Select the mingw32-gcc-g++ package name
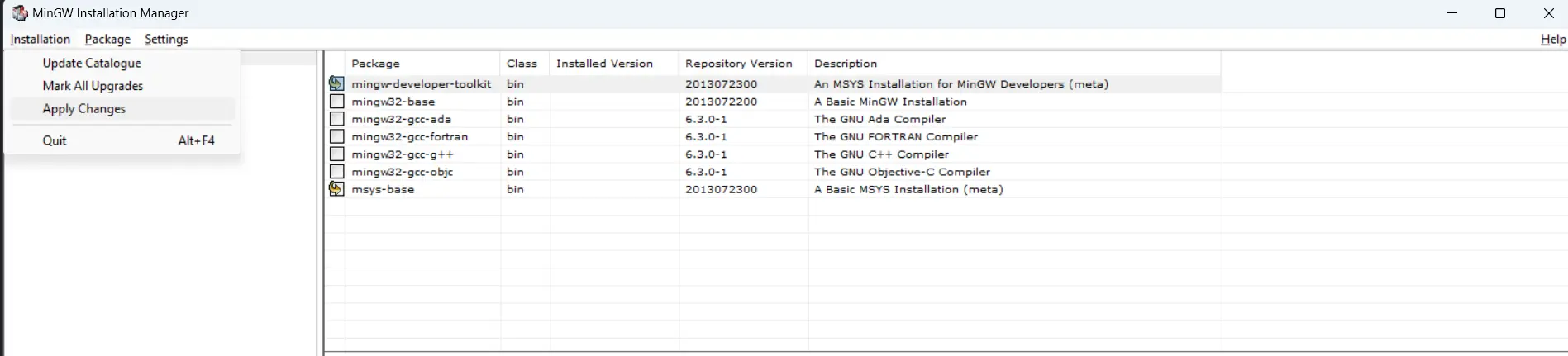Viewport: 1568px width, 356px height. (x=403, y=154)
